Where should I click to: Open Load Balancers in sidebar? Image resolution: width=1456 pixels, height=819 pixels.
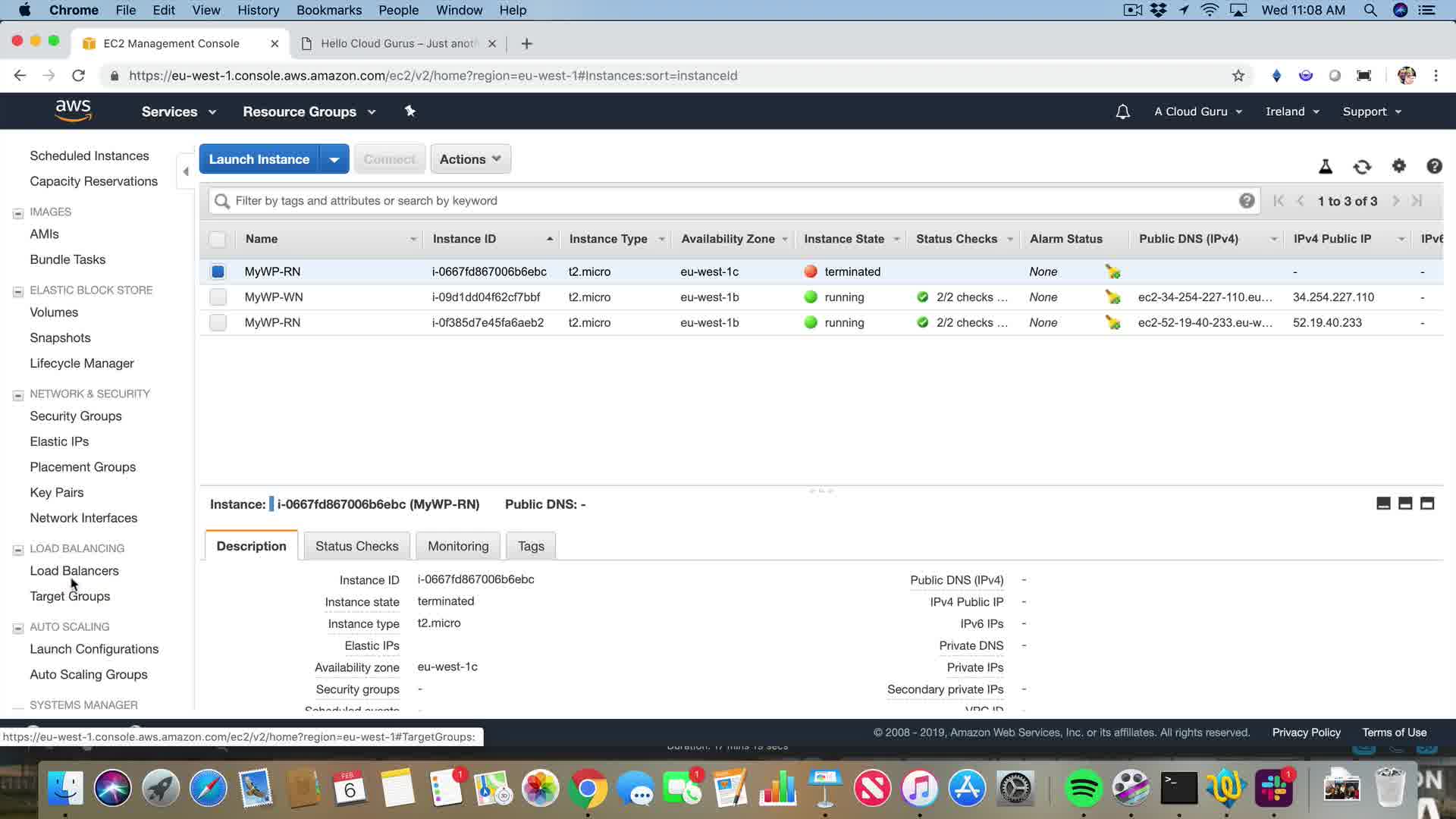pyautogui.click(x=74, y=571)
